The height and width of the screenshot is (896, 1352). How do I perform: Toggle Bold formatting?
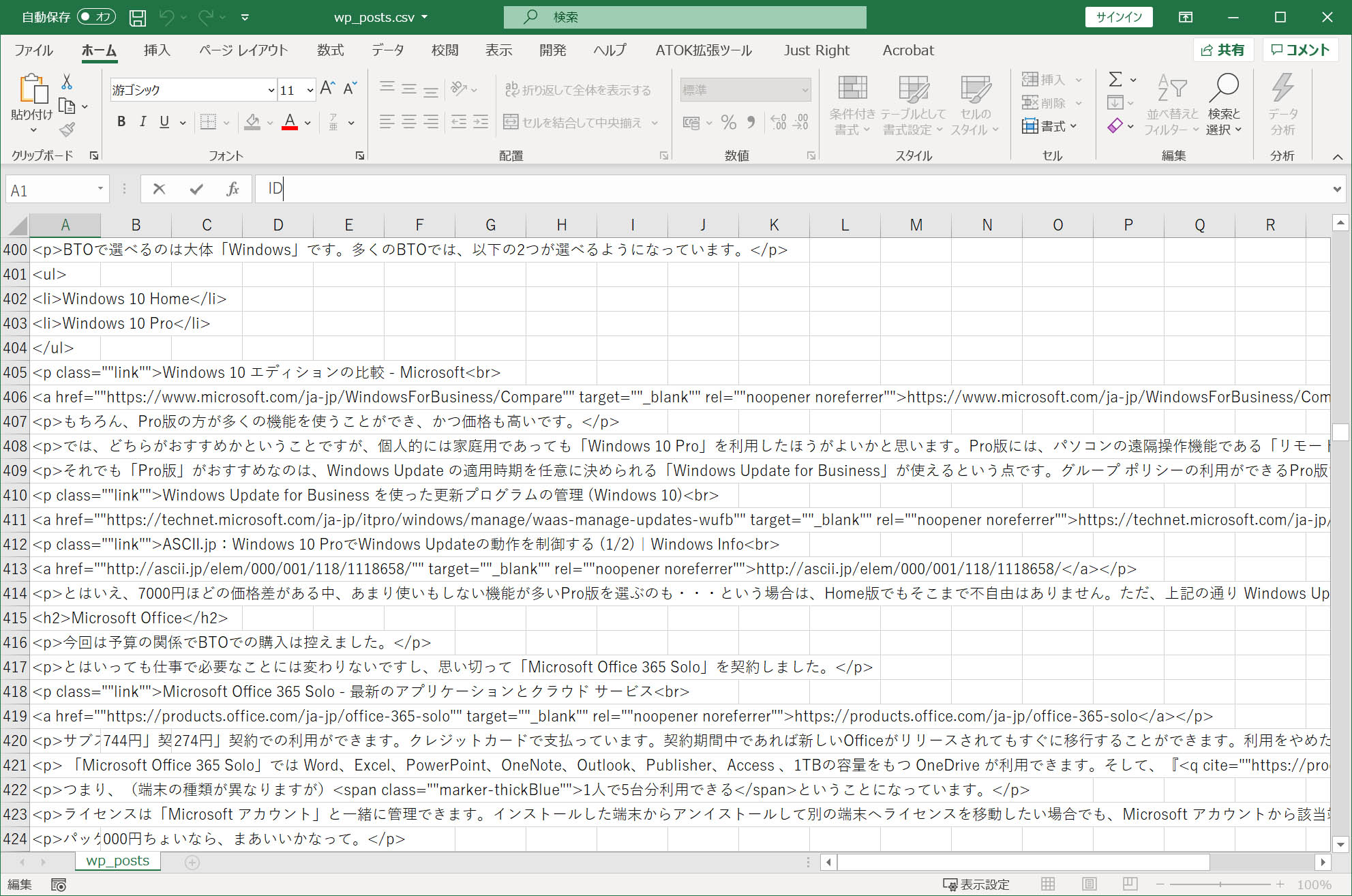point(121,122)
